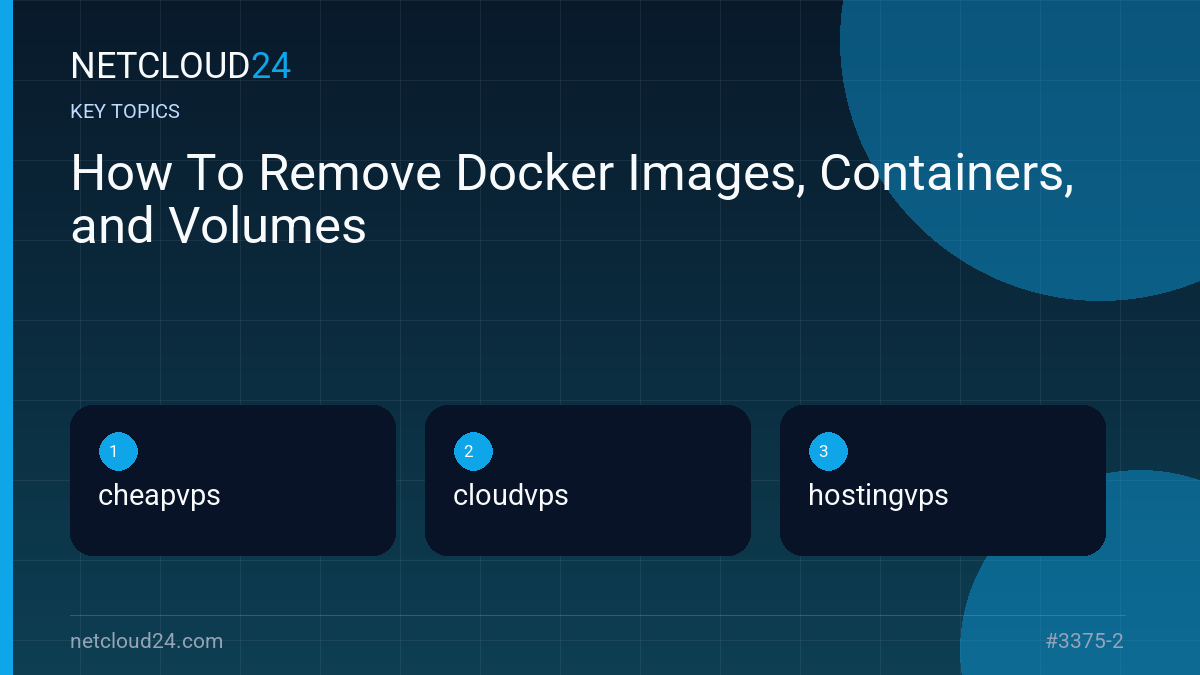Select the cloudvps topic card
Screen dimensions: 1200x675
point(588,480)
